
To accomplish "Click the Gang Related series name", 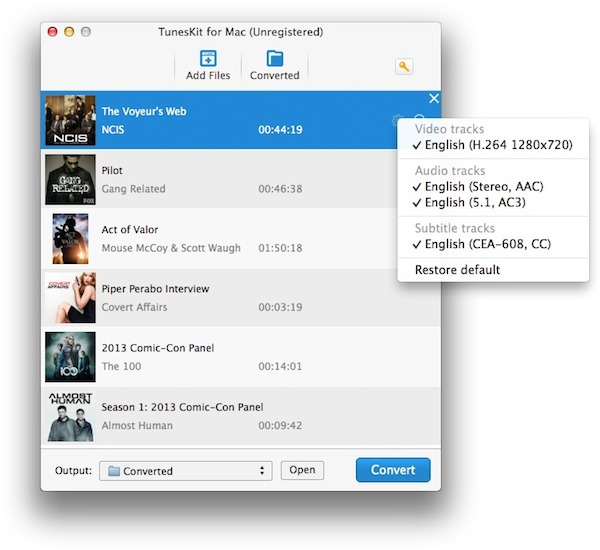I will click(134, 189).
